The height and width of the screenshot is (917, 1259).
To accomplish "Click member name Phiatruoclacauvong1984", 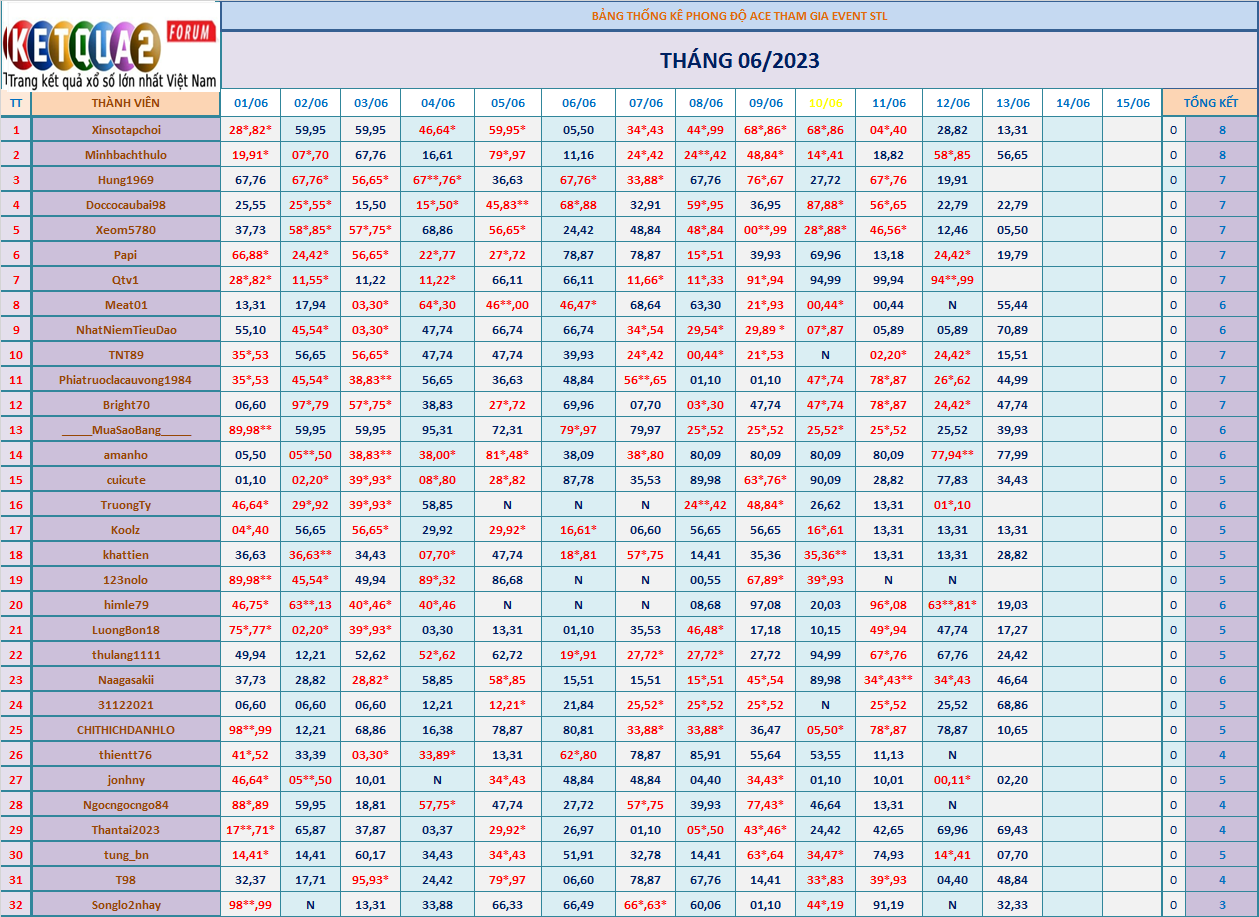I will point(125,380).
